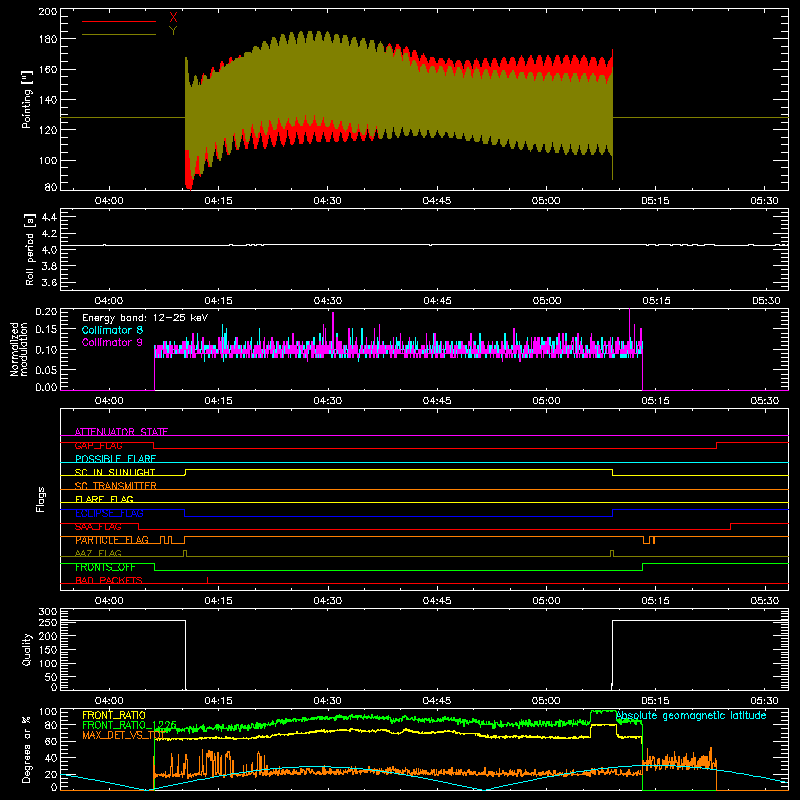Click the "GAP_FLAG" label
800x800 pixels.
pos(98,445)
